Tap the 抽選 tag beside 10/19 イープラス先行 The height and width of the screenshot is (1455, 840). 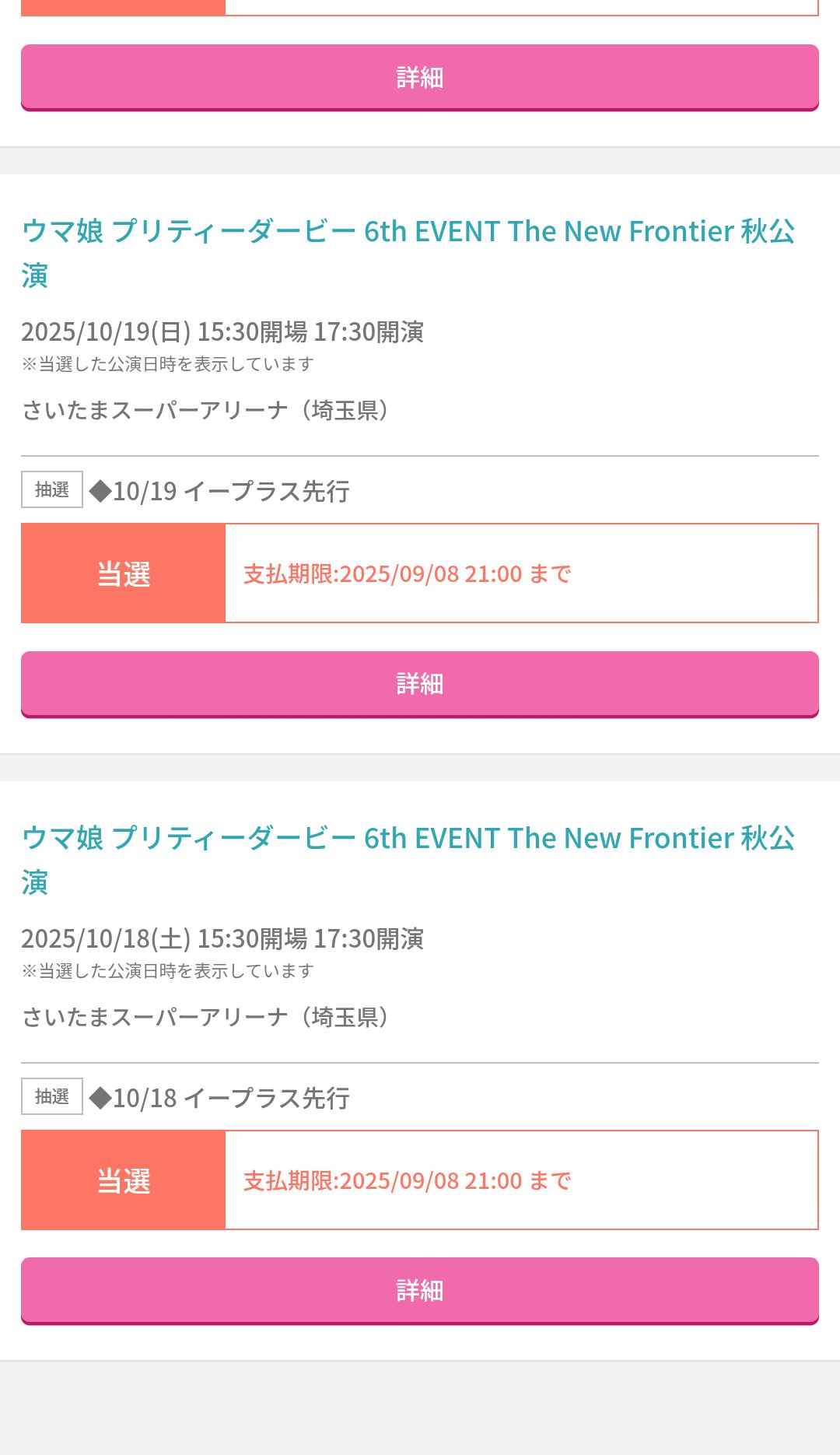click(52, 490)
